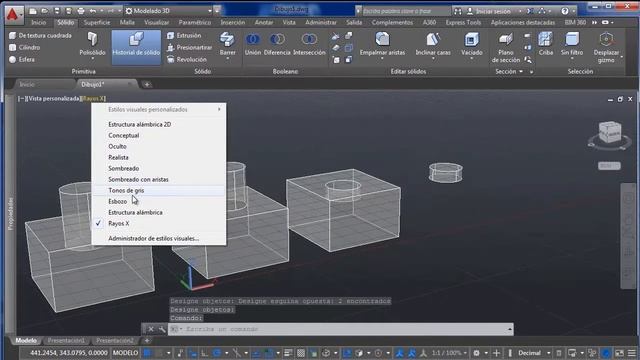Toggle MODELO space button in status bar
Image resolution: width=640 pixels, height=360 pixels.
pyautogui.click(x=125, y=353)
